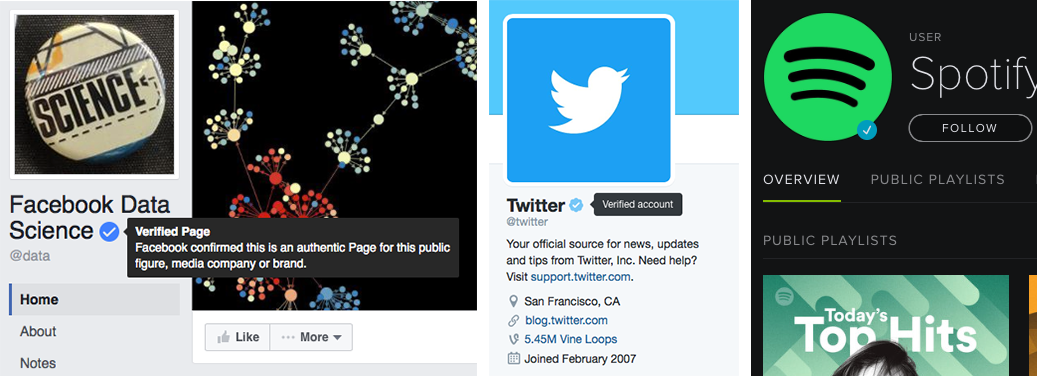Image resolution: width=1037 pixels, height=376 pixels.
Task: Open the support.twitter.com link
Action: pyautogui.click(x=580, y=276)
